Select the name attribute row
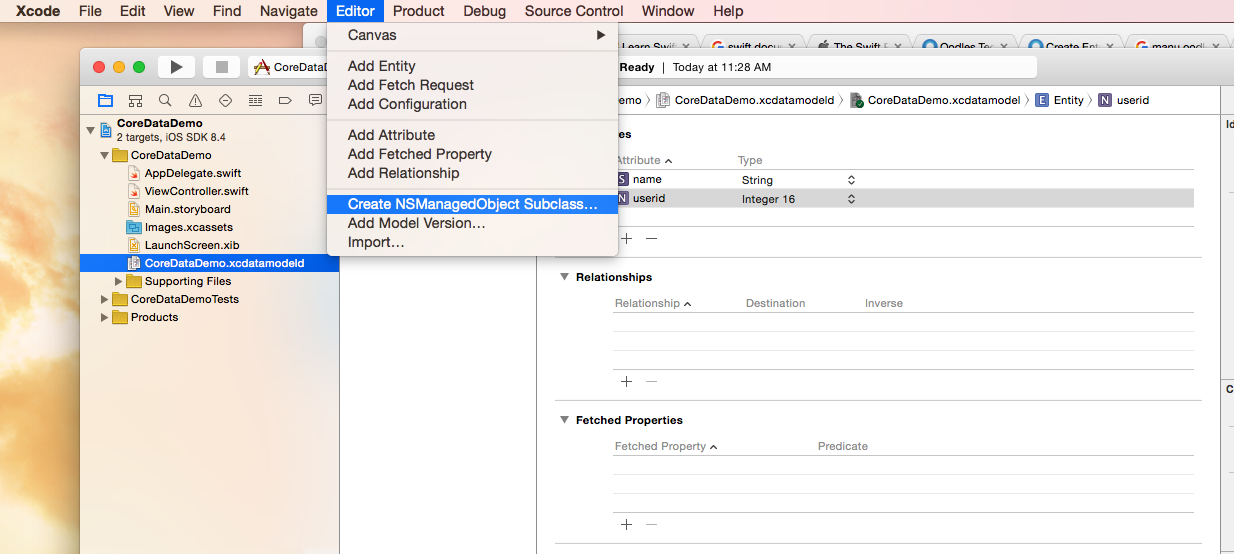 click(x=904, y=180)
